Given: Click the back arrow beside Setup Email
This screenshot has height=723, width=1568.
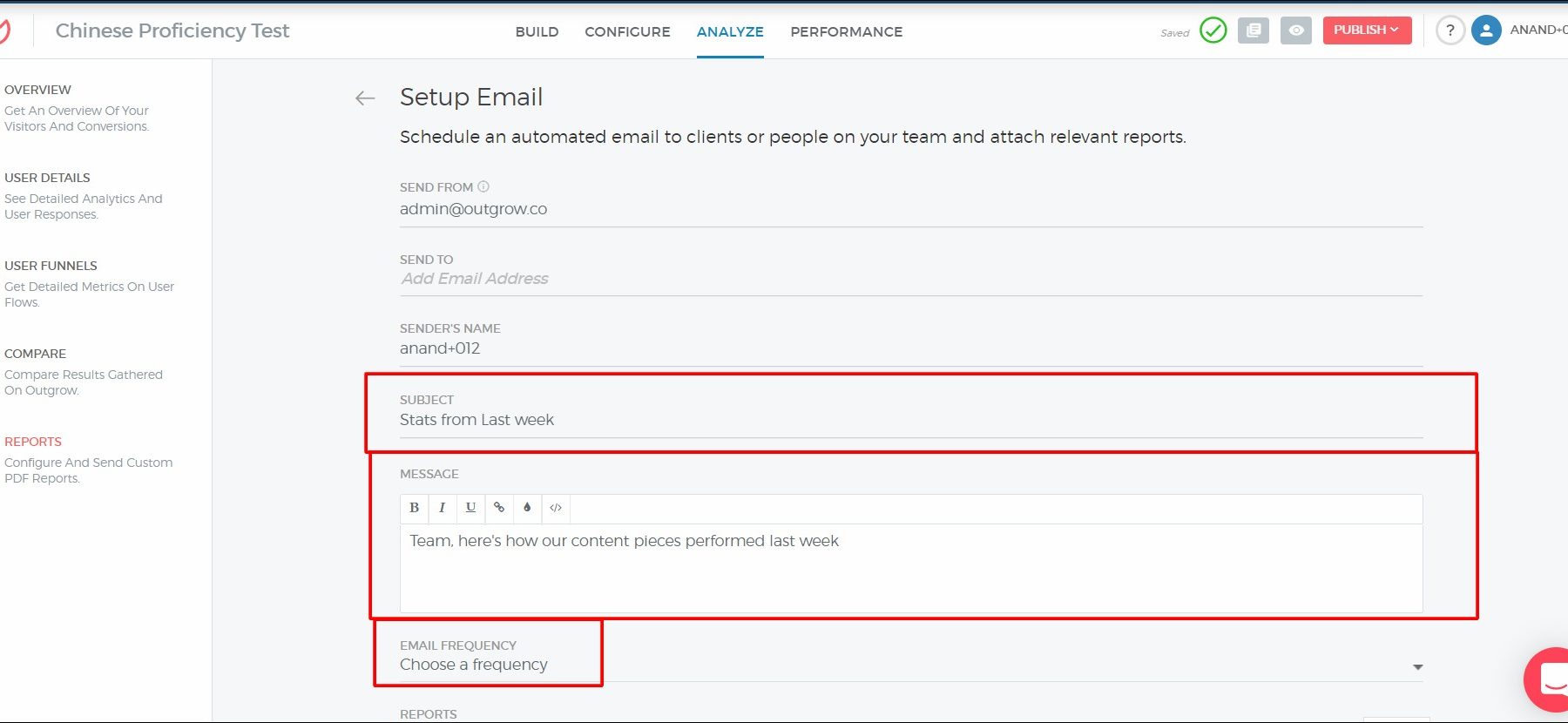Looking at the screenshot, I should point(365,98).
